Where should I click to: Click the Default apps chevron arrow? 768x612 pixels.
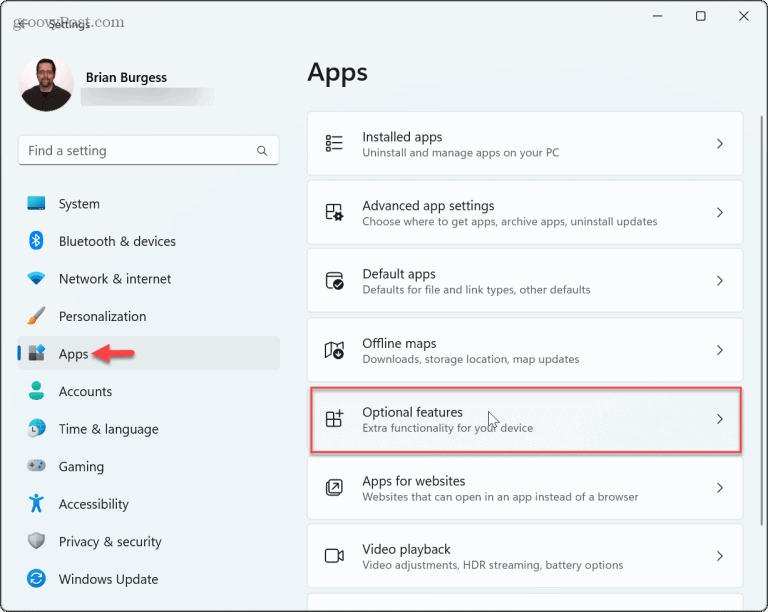click(720, 281)
